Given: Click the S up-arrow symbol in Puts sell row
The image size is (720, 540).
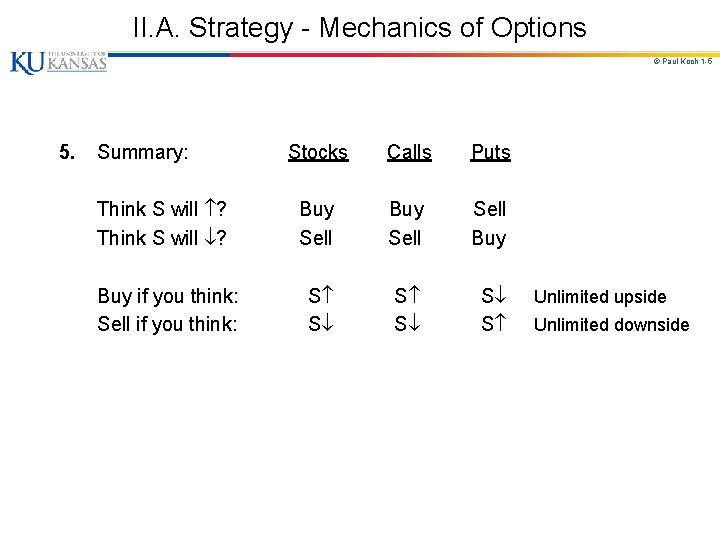Looking at the screenshot, I should pos(493,324).
